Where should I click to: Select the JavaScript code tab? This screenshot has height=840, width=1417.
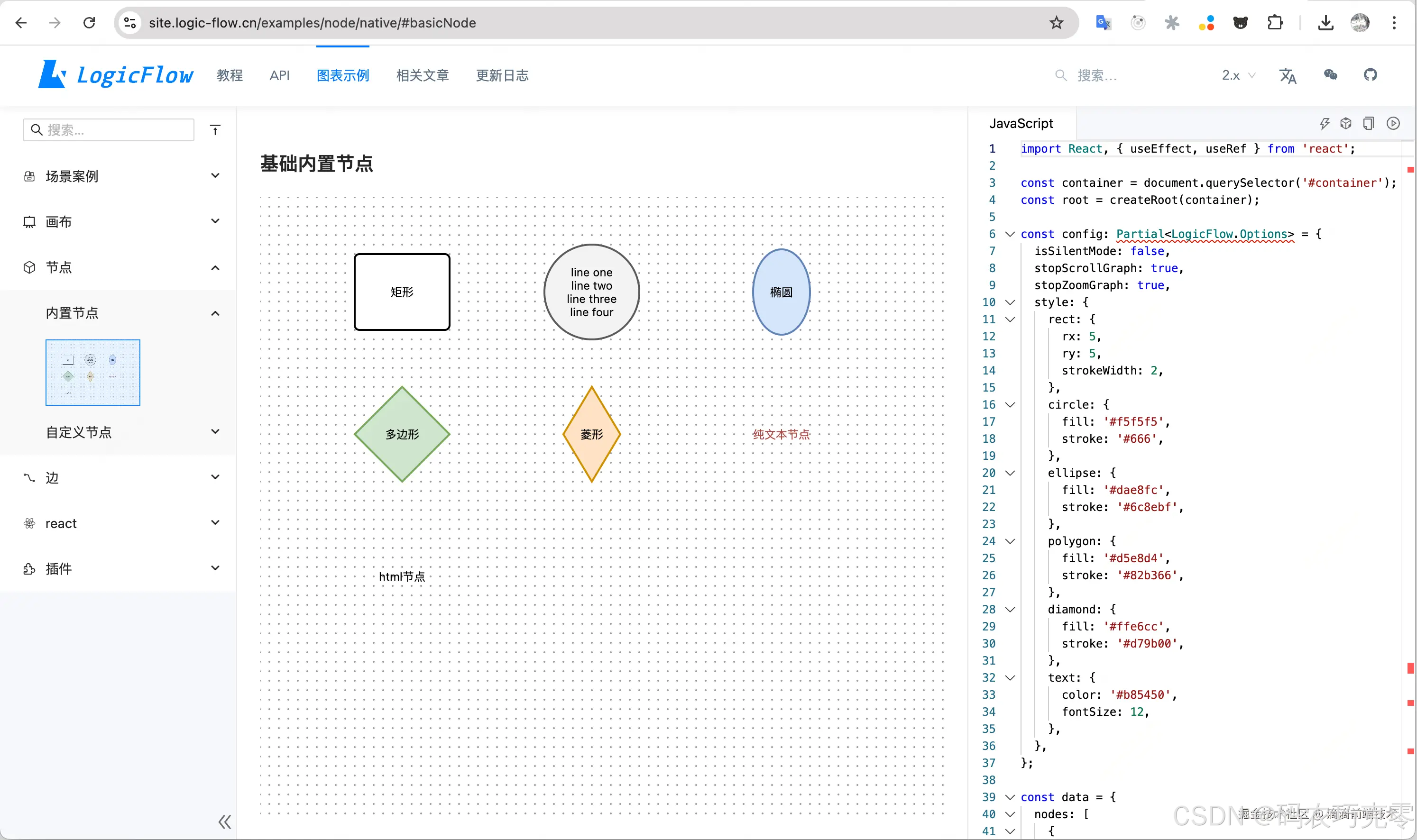point(1021,123)
